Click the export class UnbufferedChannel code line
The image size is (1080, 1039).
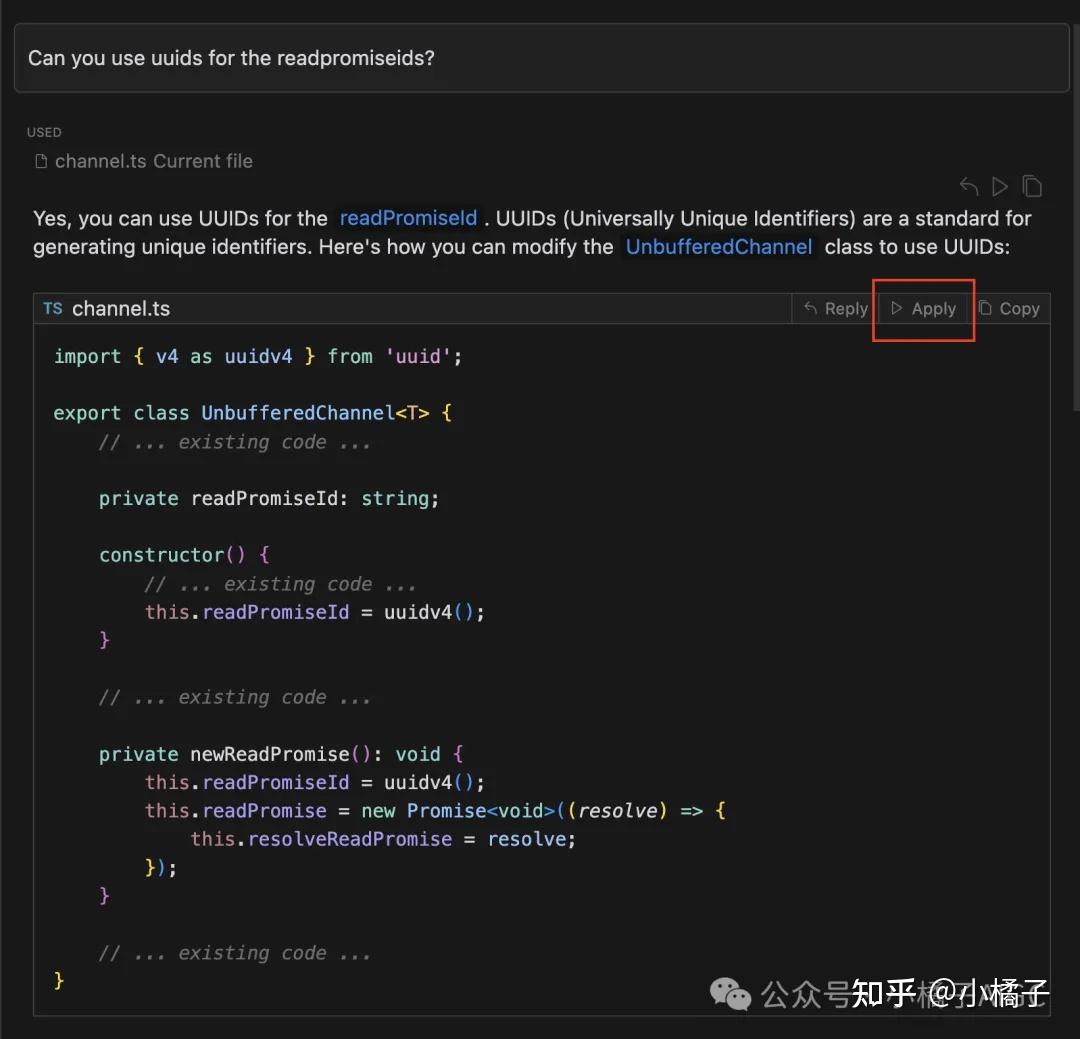coord(252,413)
